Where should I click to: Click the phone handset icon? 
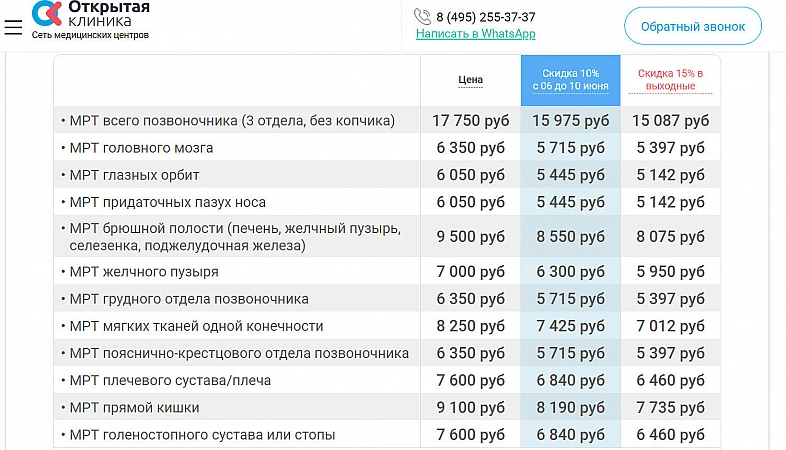422,17
